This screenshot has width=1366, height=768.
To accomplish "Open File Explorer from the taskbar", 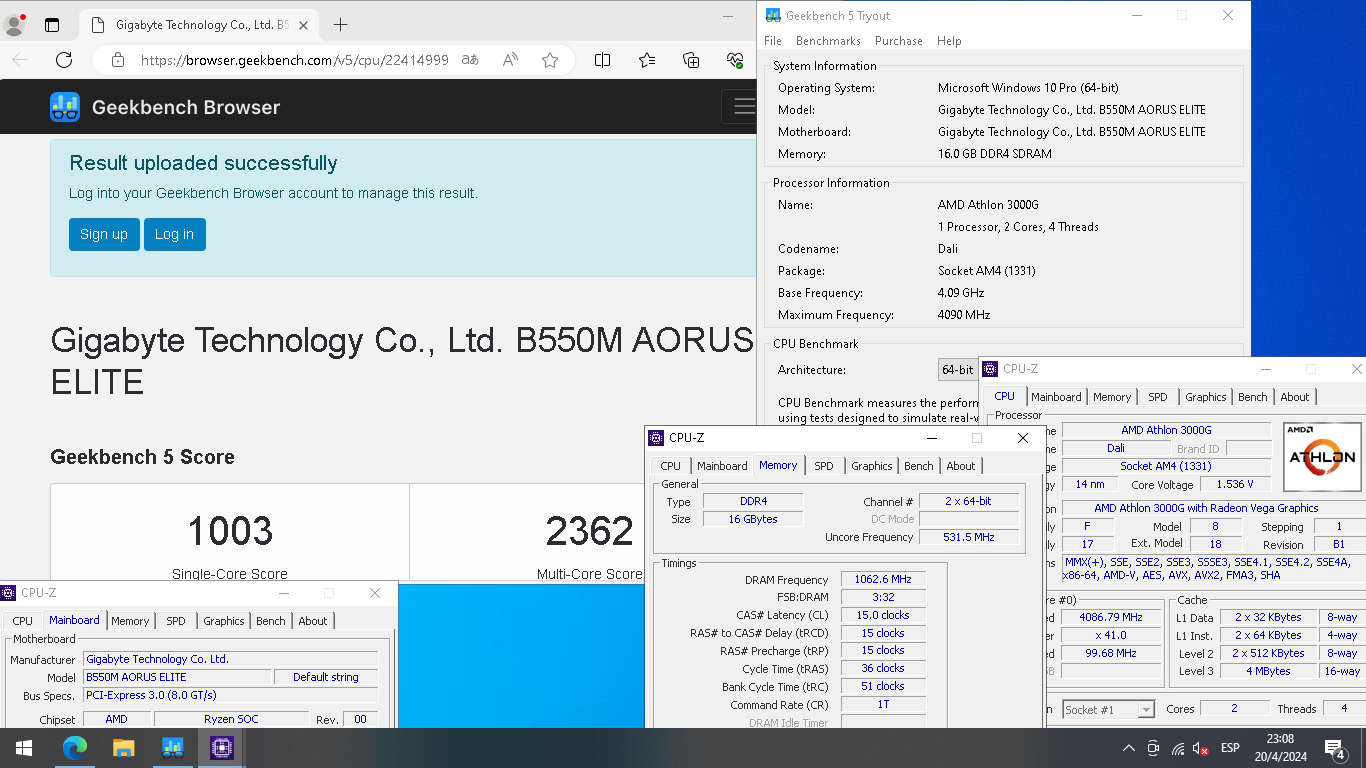I will (x=123, y=747).
